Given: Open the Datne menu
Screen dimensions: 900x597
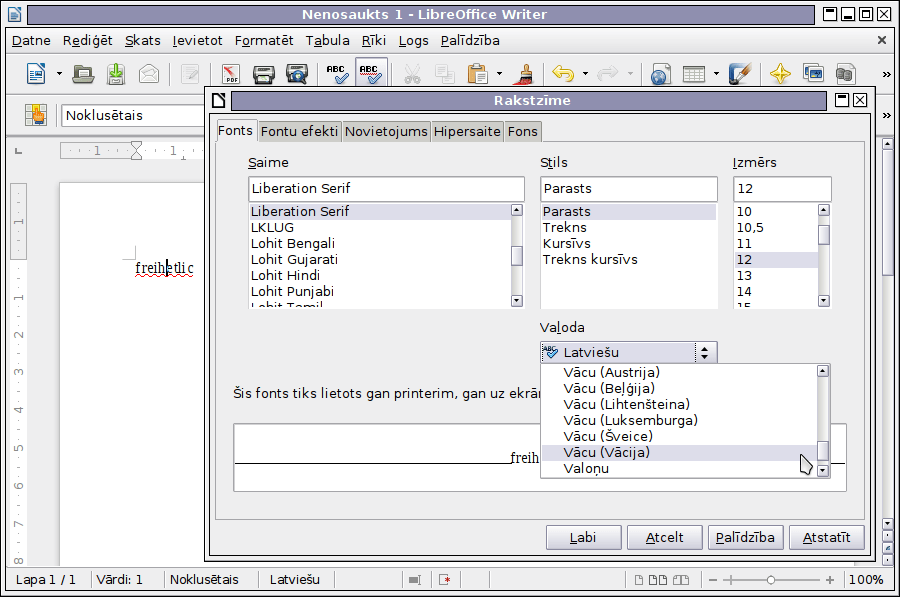Looking at the screenshot, I should tap(31, 41).
